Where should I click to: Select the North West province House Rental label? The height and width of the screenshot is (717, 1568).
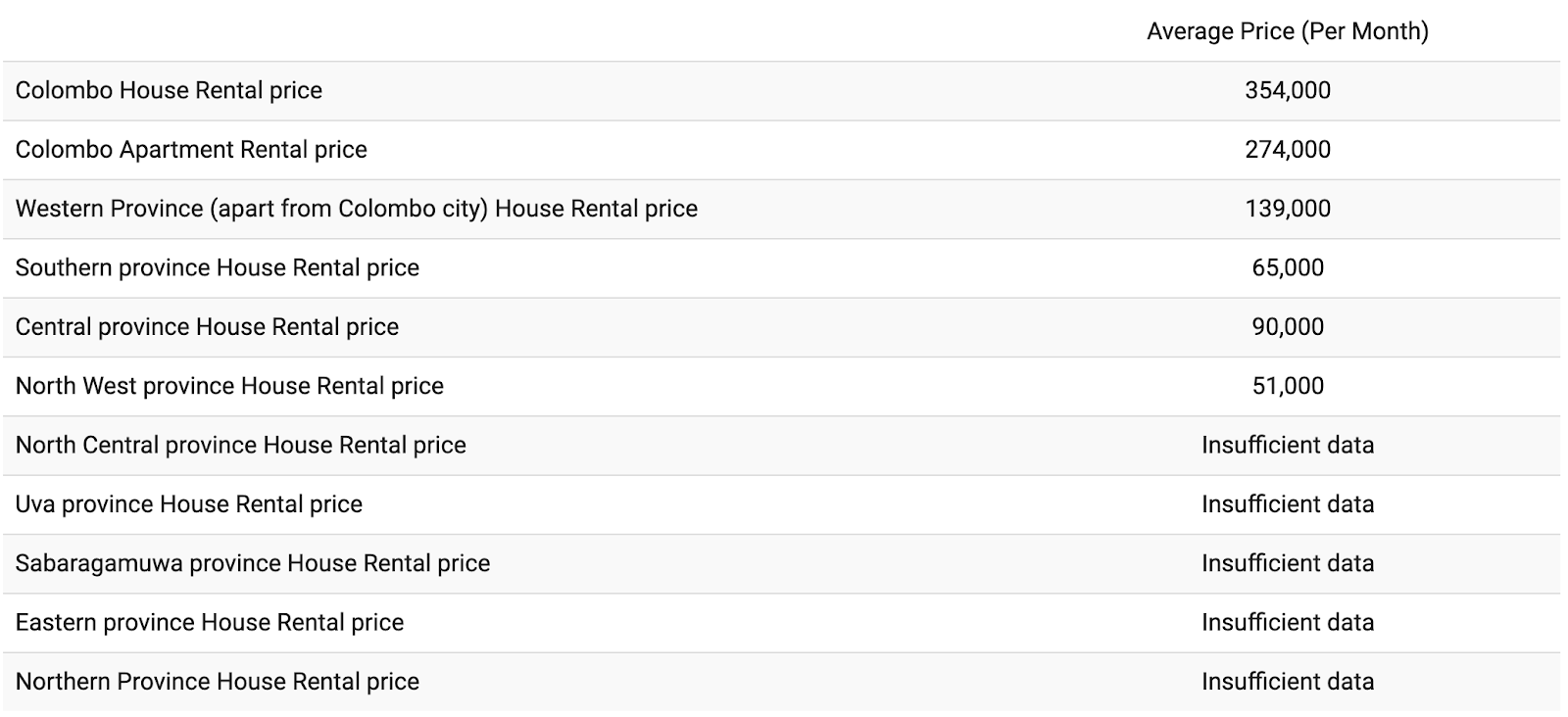click(229, 386)
